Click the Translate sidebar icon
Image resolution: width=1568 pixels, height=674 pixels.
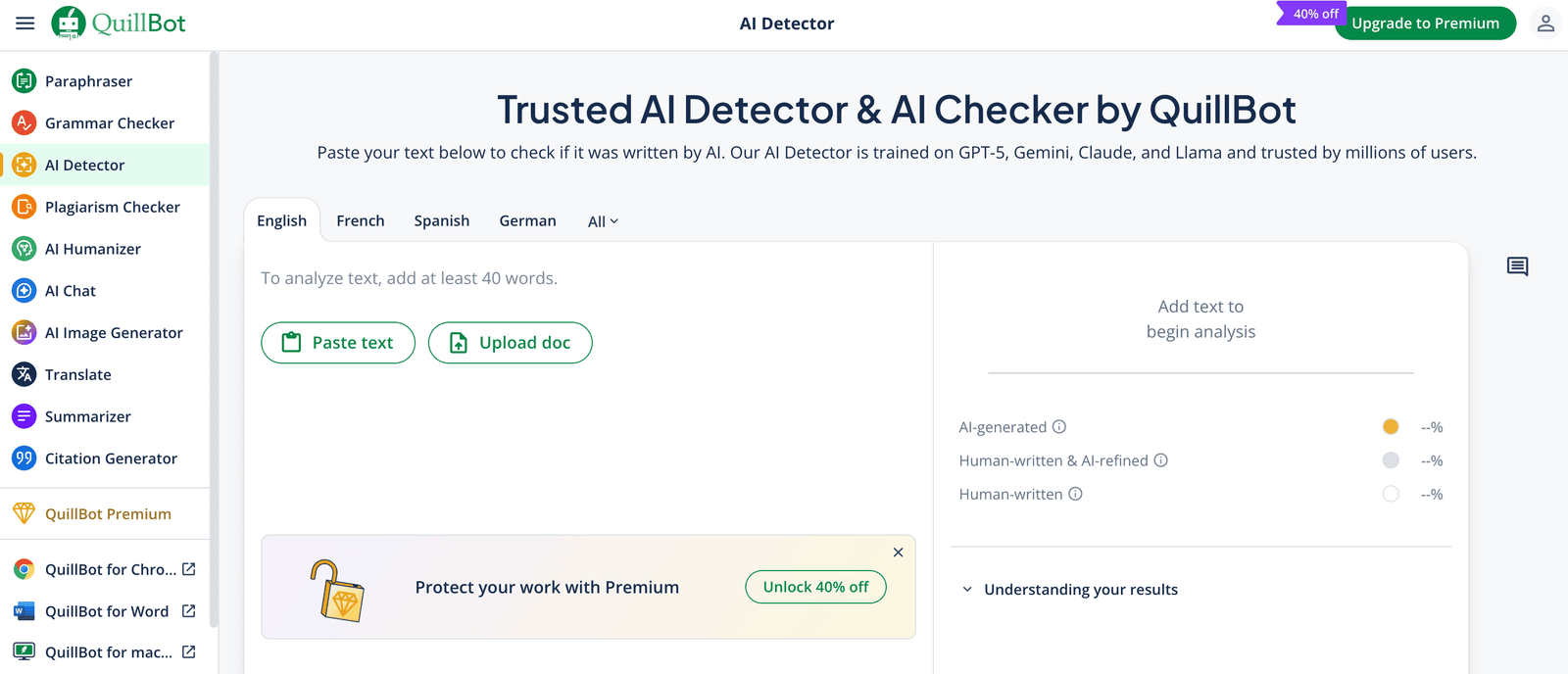[24, 374]
